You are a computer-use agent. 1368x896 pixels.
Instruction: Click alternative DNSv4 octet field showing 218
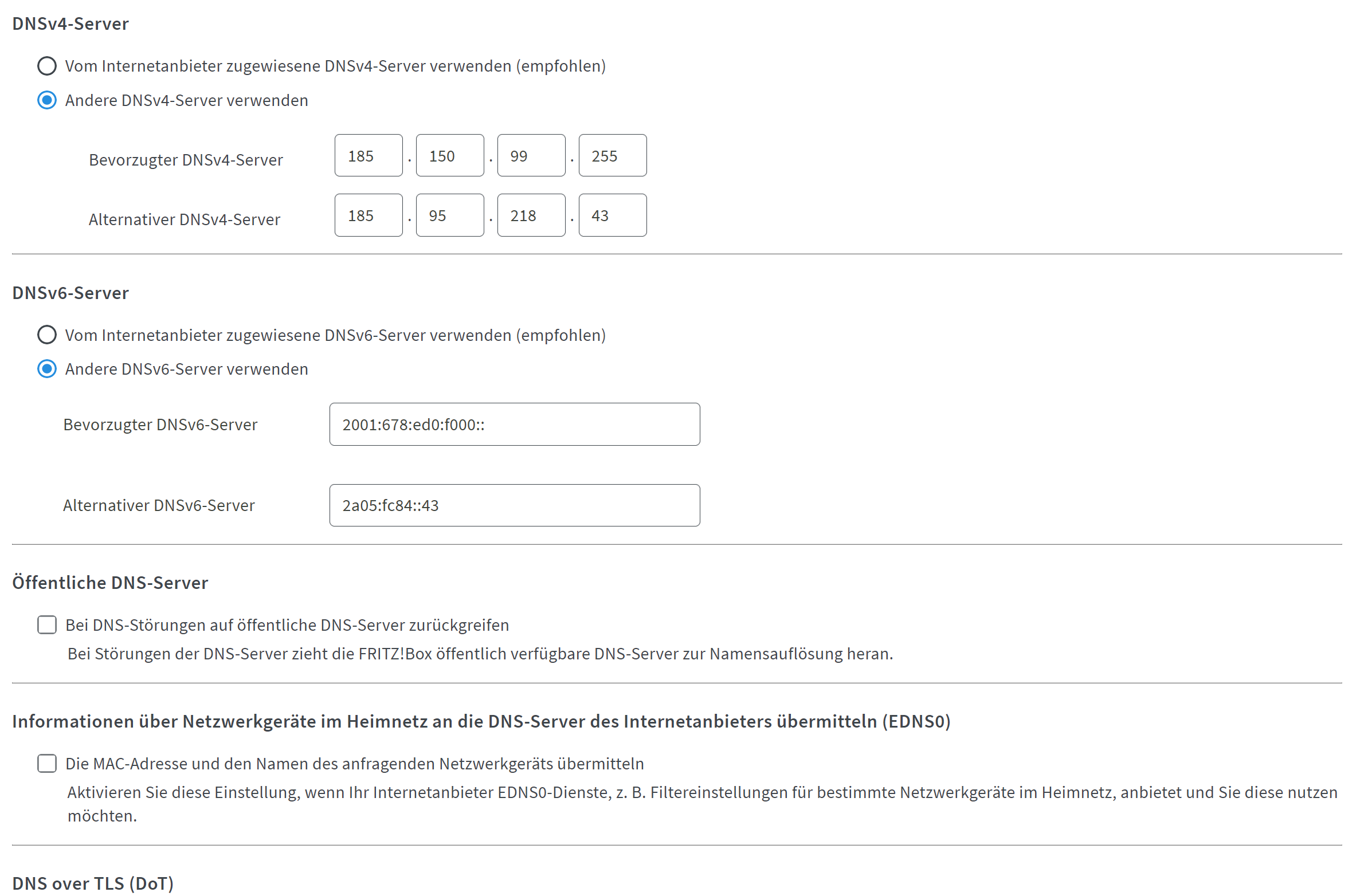click(532, 215)
